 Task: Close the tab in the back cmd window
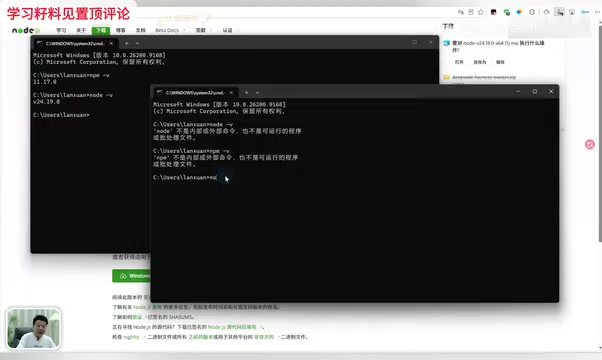click(111, 43)
